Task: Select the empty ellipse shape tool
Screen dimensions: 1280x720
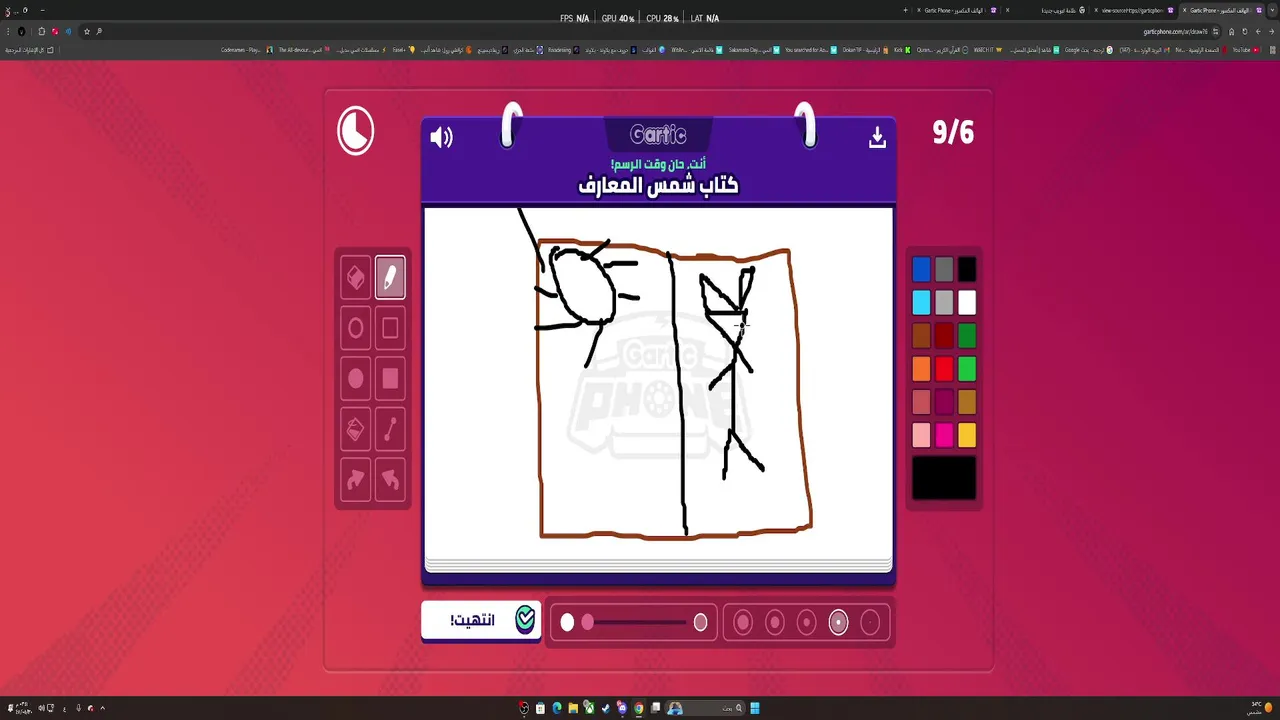Action: pyautogui.click(x=356, y=328)
